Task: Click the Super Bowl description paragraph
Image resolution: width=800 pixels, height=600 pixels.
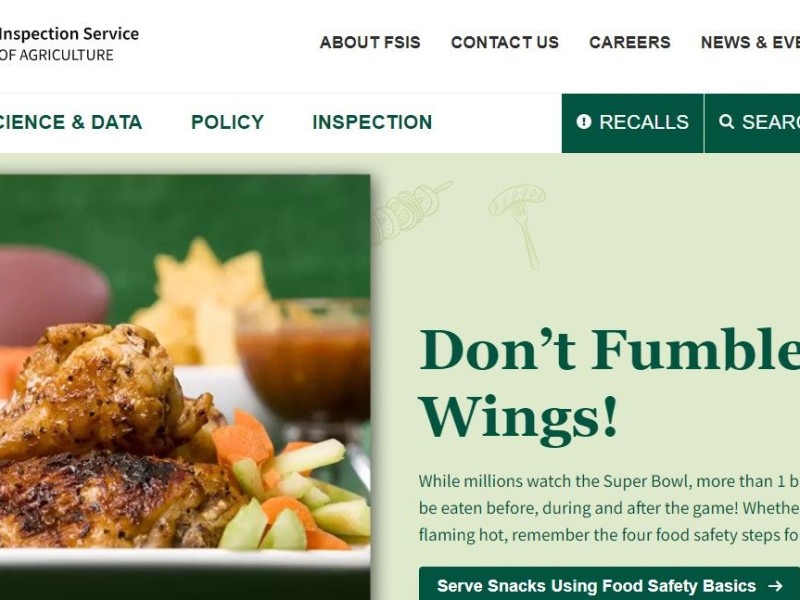Action: click(x=609, y=508)
